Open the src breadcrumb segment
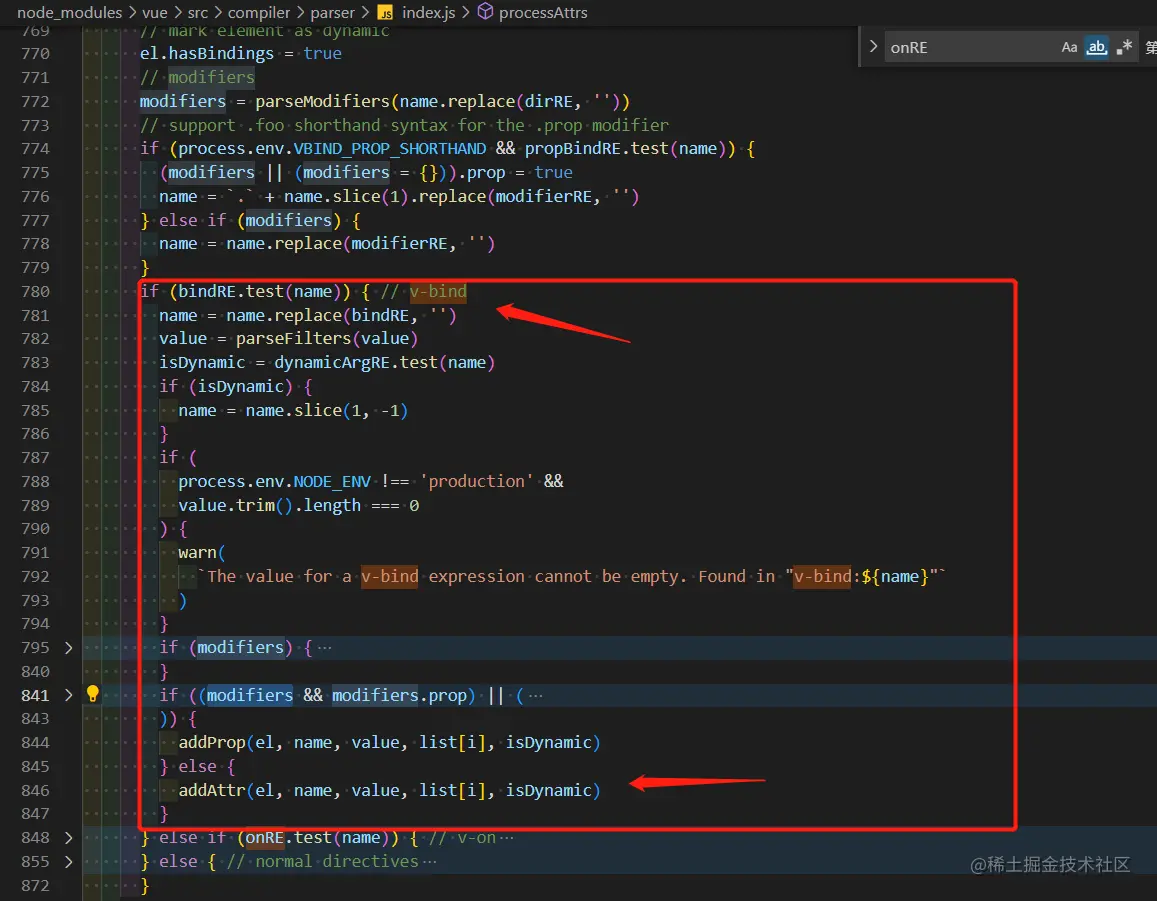Image resolution: width=1157 pixels, height=901 pixels. 198,13
